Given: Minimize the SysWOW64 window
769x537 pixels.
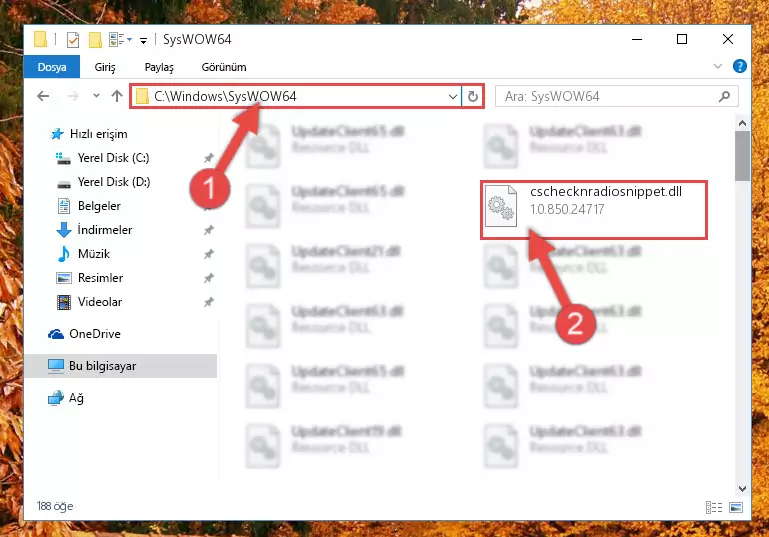Looking at the screenshot, I should [637, 39].
